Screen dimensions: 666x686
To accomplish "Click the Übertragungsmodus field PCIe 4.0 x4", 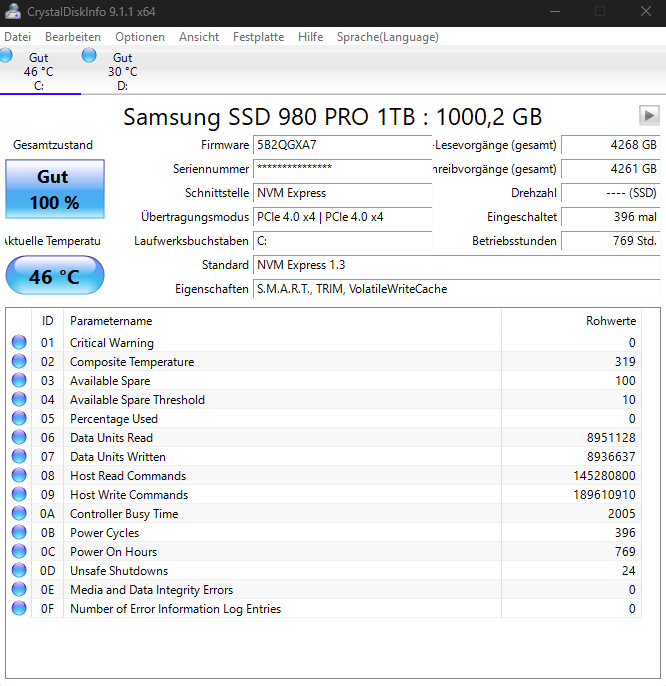I will point(343,217).
